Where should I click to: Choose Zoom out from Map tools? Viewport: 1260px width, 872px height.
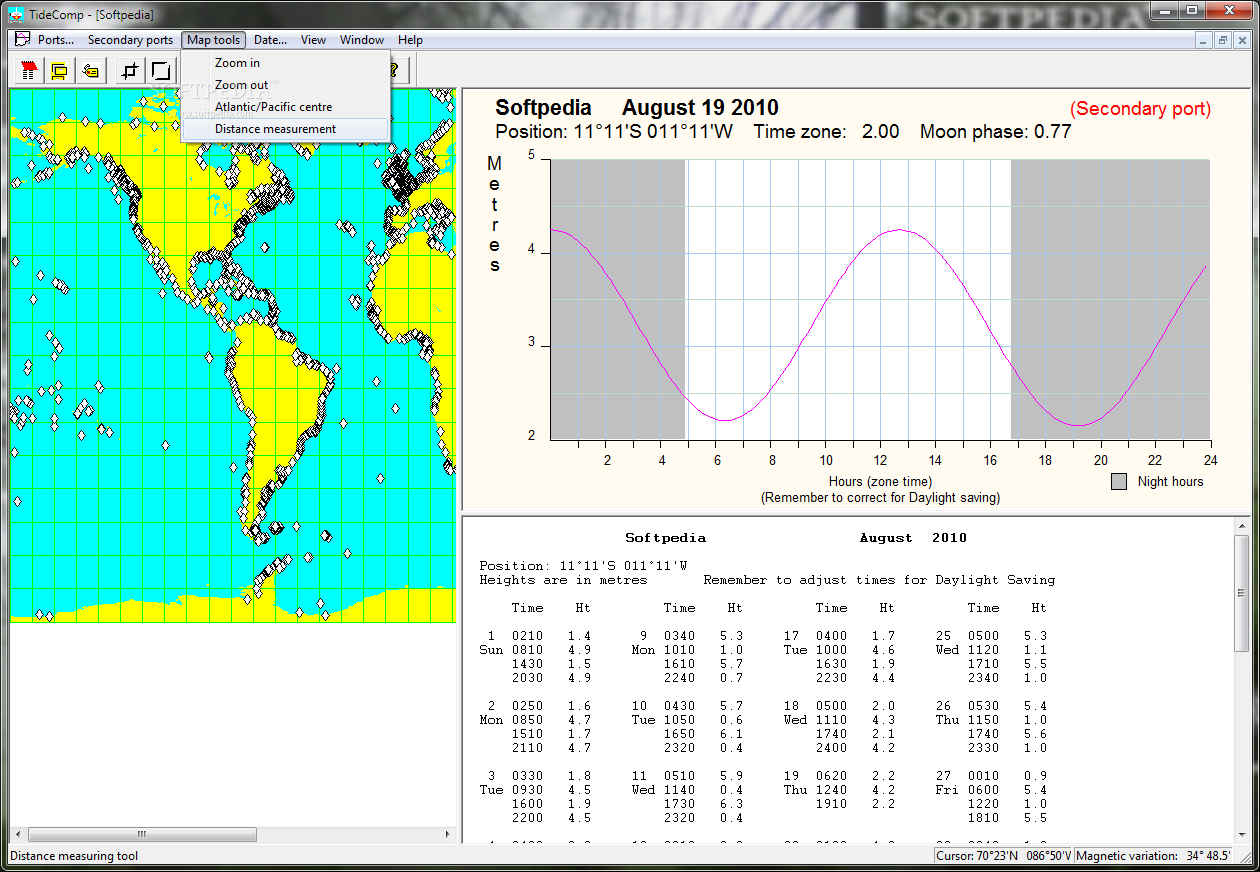pyautogui.click(x=285, y=85)
